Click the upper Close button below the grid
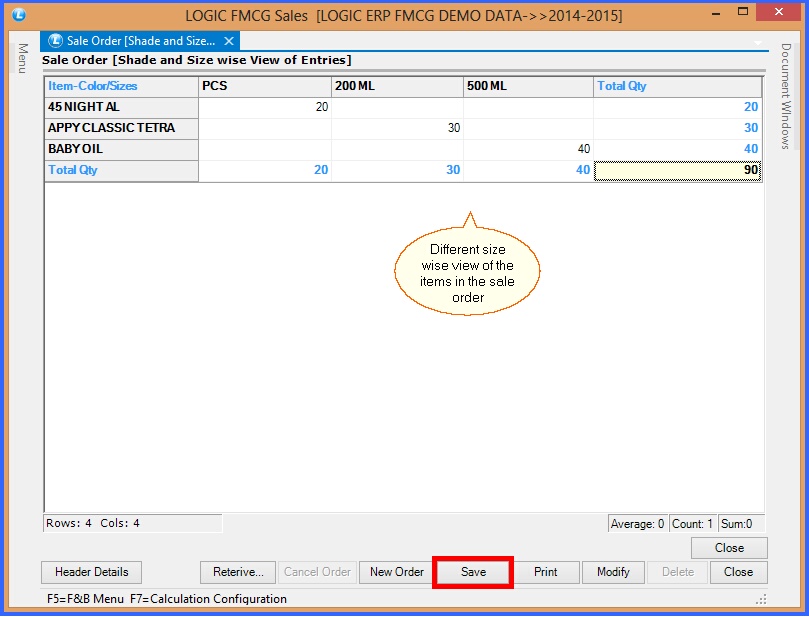The image size is (809, 617). coord(729,548)
